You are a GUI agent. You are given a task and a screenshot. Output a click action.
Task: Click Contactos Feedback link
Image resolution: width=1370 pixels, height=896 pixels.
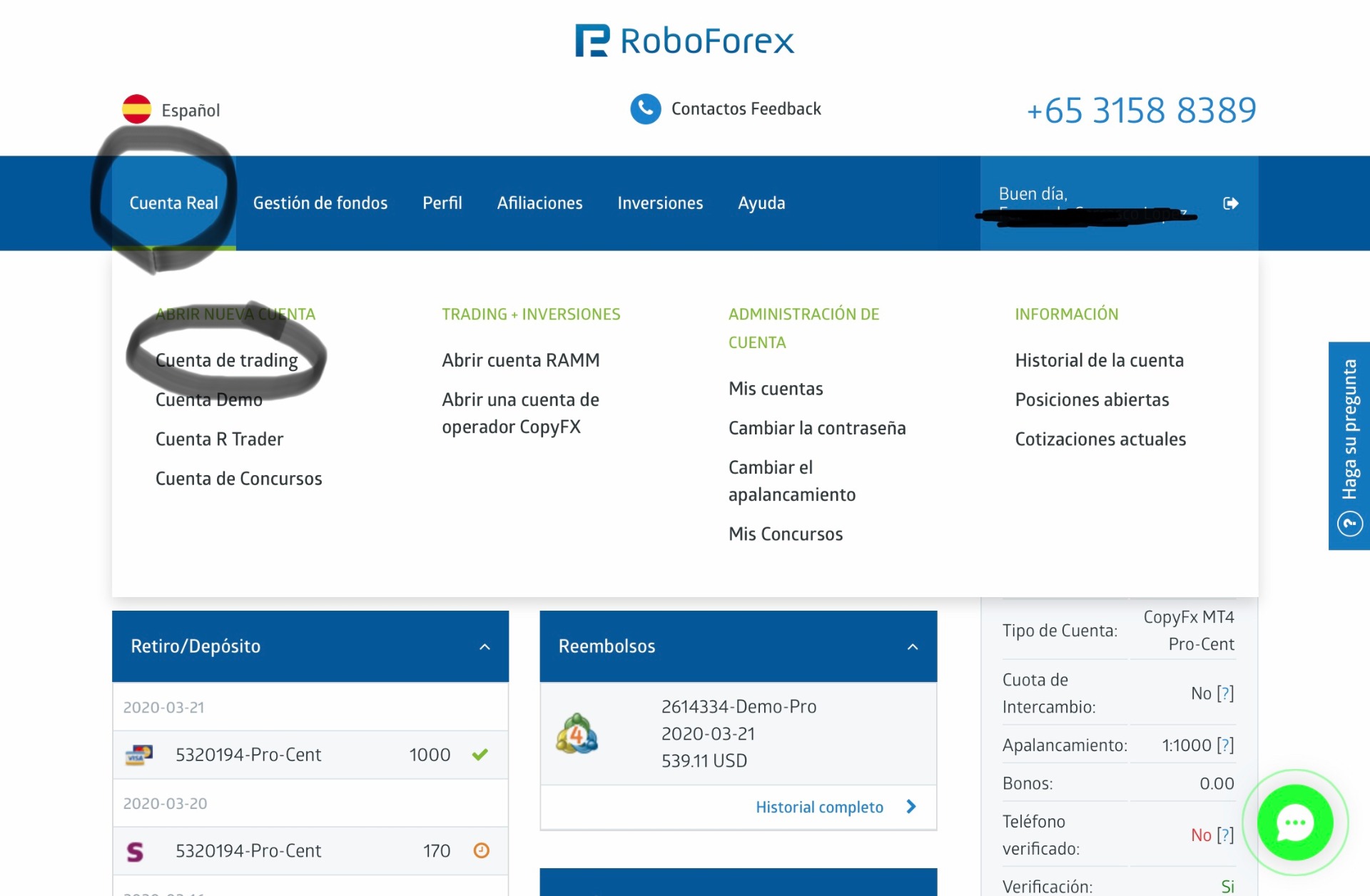point(746,108)
